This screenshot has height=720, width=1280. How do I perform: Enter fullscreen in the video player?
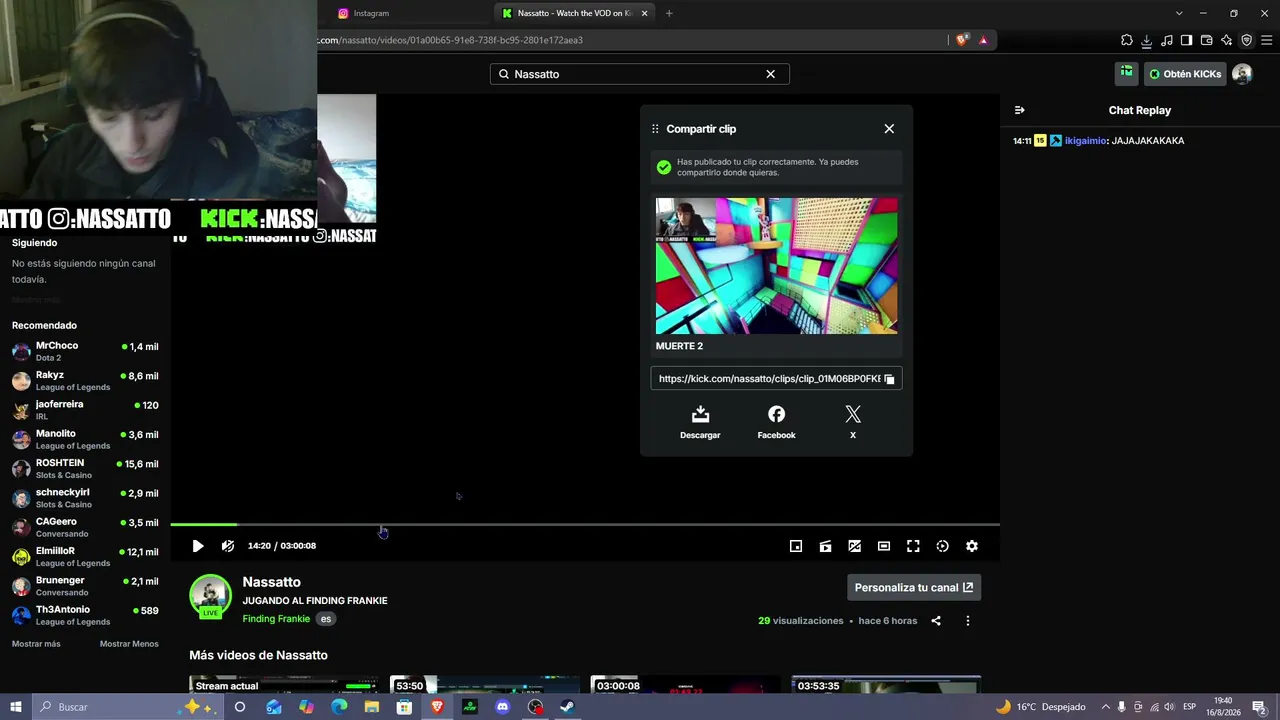(913, 546)
